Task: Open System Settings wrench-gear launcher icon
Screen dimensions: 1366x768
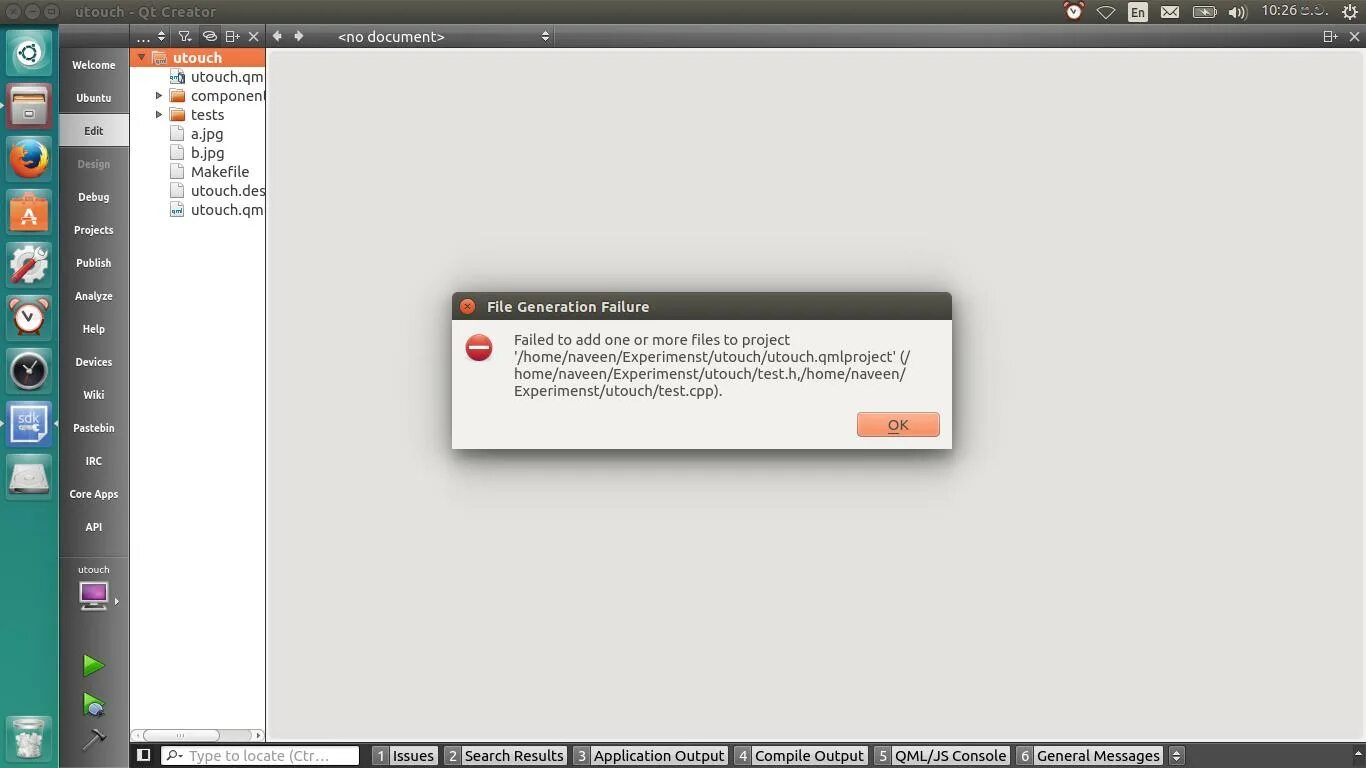Action: tap(29, 266)
